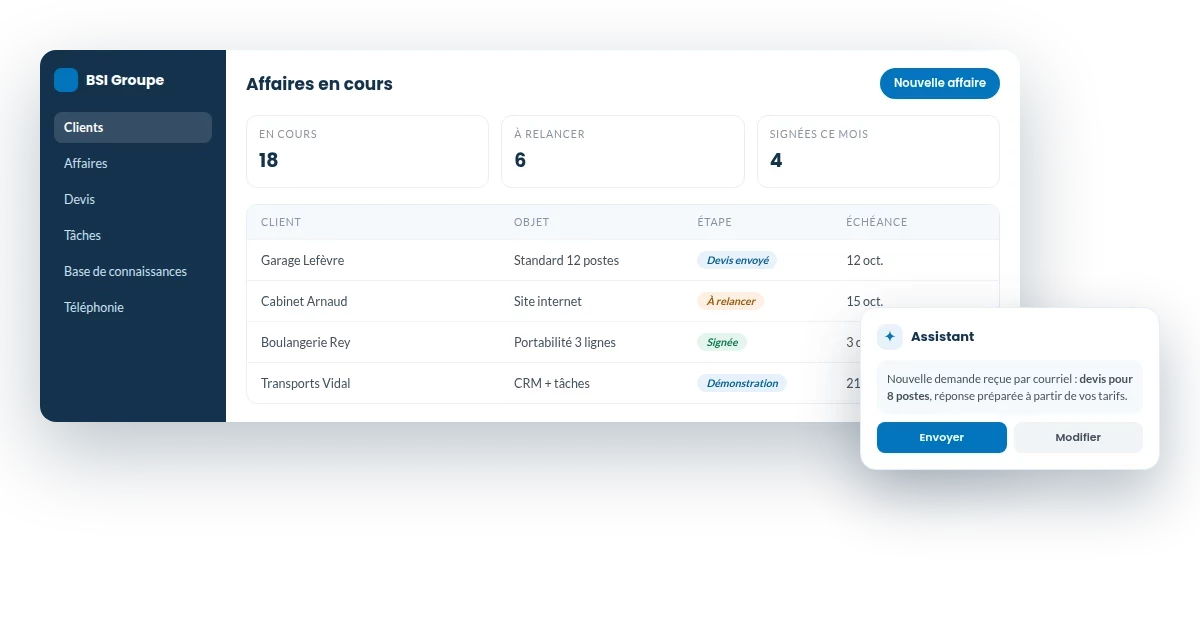Click the Étape column header
Viewport: 1200px width, 620px height.
point(714,222)
